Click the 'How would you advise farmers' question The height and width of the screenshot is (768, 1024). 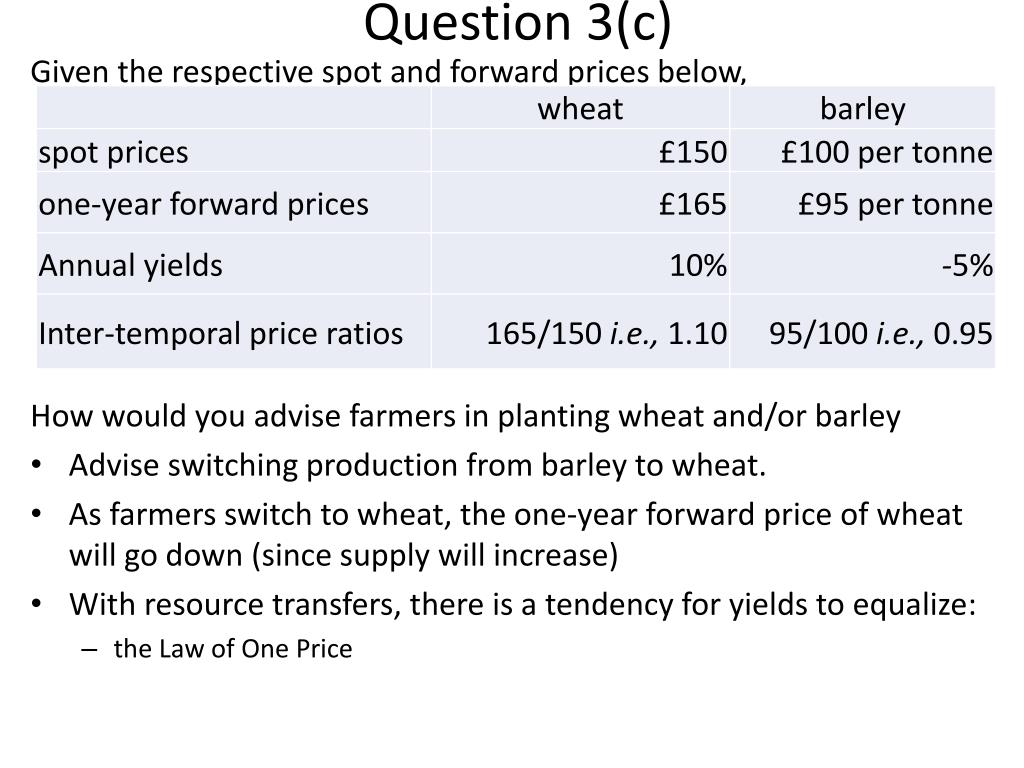pos(465,417)
